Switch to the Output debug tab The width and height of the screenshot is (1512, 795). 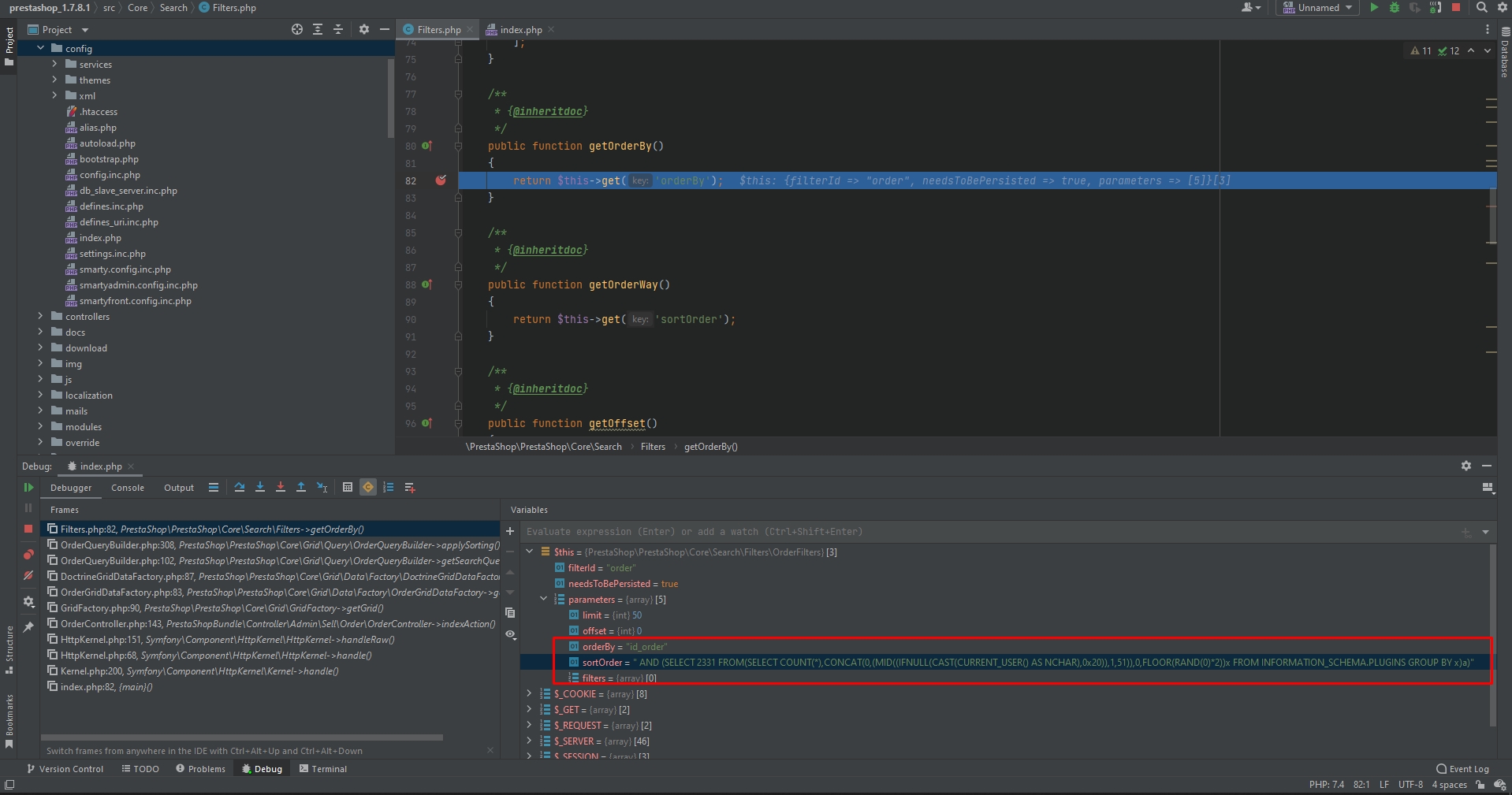pyautogui.click(x=179, y=488)
